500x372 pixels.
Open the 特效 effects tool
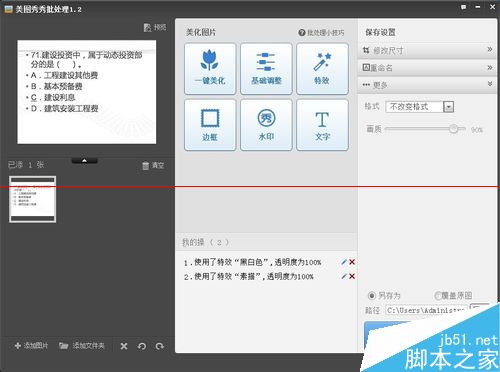[x=322, y=69]
